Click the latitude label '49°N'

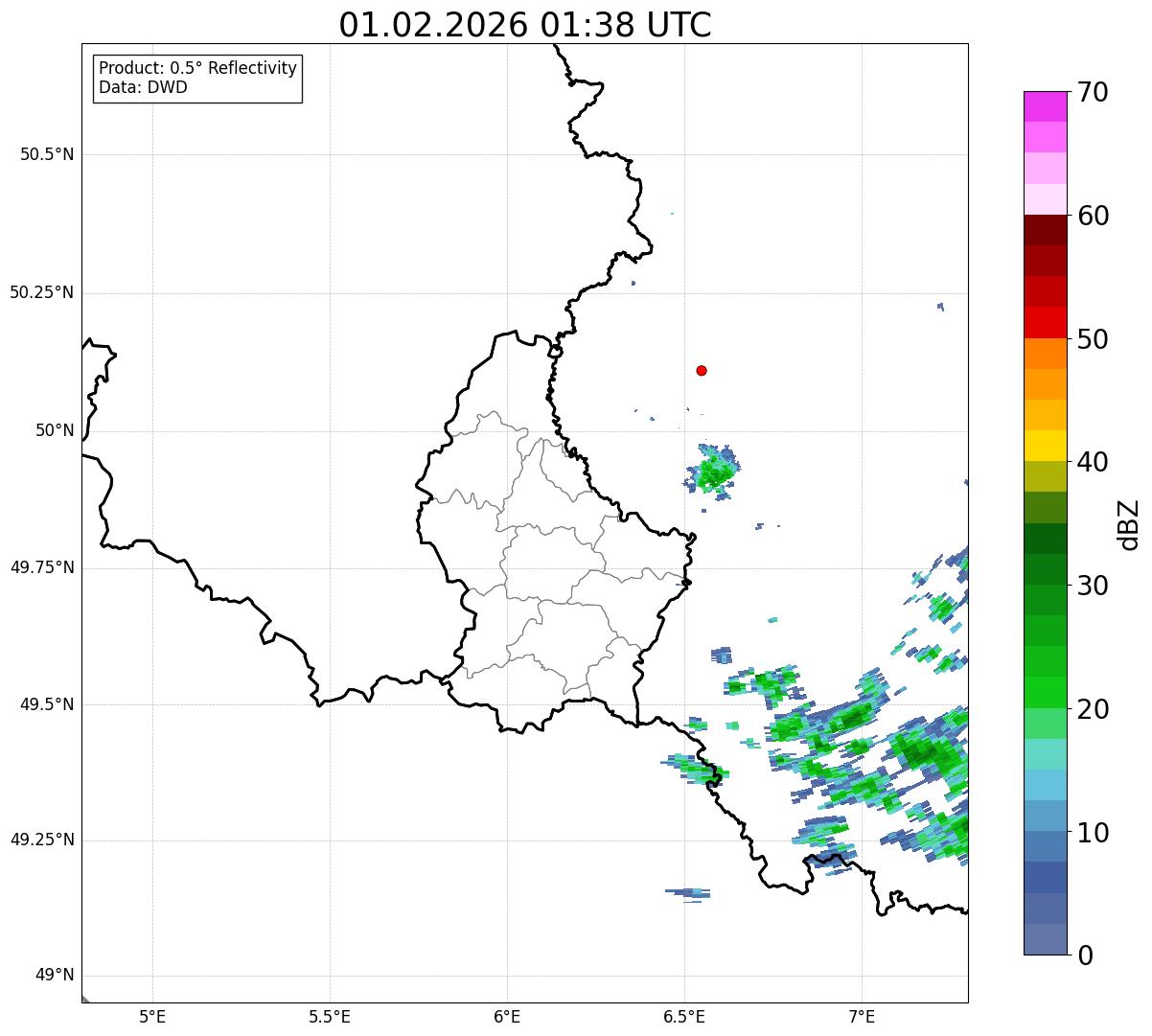coord(55,976)
